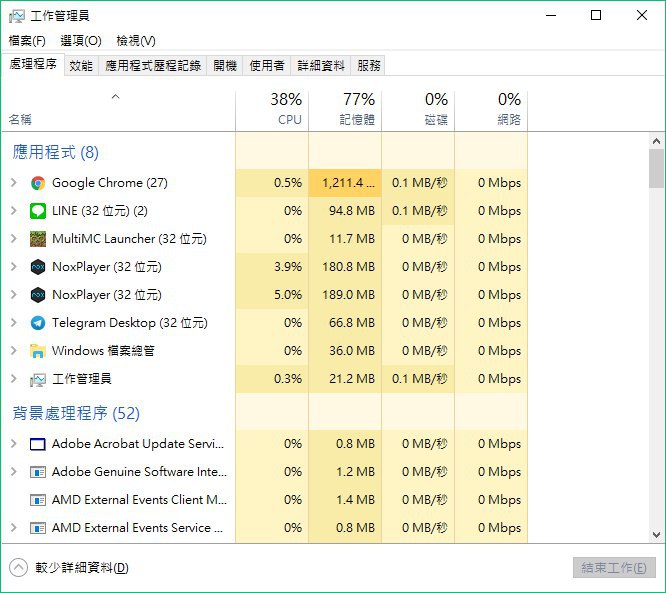Image resolution: width=666 pixels, height=593 pixels.
Task: Expand the MultiMC Launcher entry
Action: [x=14, y=239]
